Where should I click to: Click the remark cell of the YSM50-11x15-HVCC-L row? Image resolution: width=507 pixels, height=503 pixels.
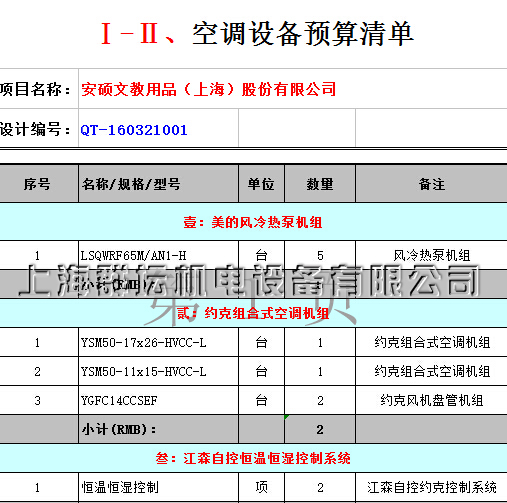click(432, 371)
